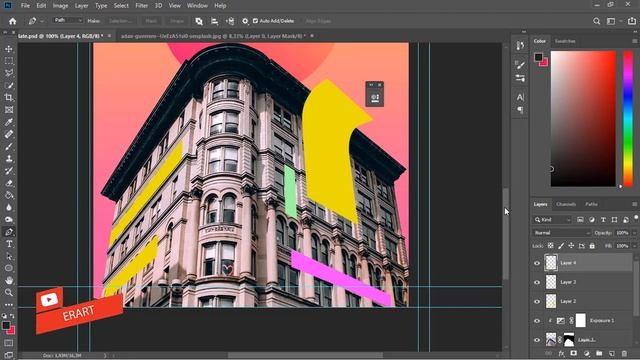Open the gear path options dropdown

point(245,21)
